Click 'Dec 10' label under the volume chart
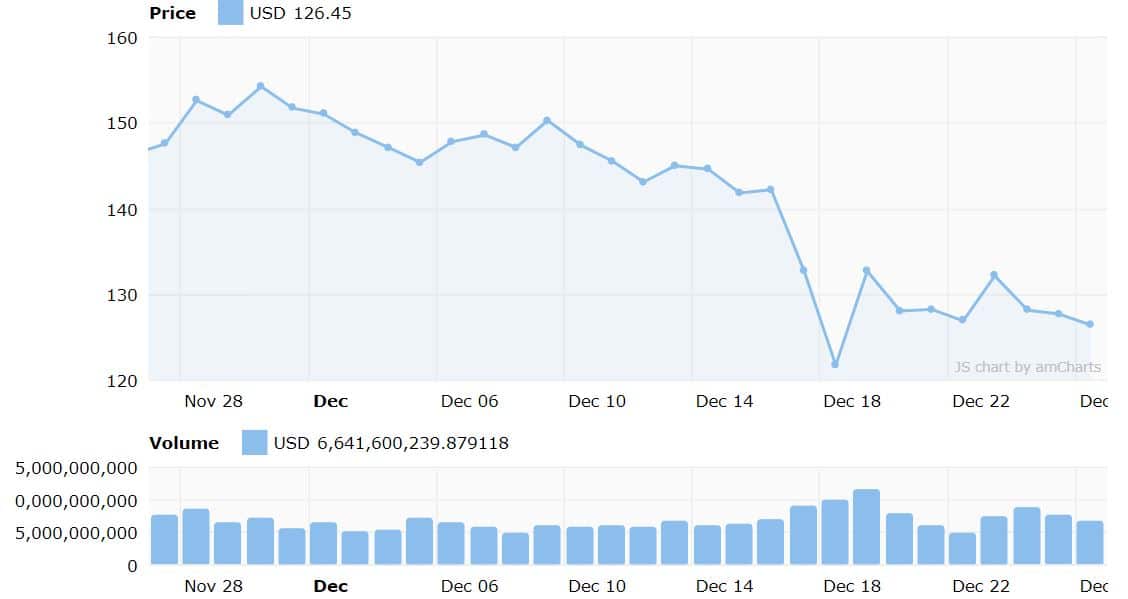This screenshot has height=599, width=1128. click(x=597, y=586)
